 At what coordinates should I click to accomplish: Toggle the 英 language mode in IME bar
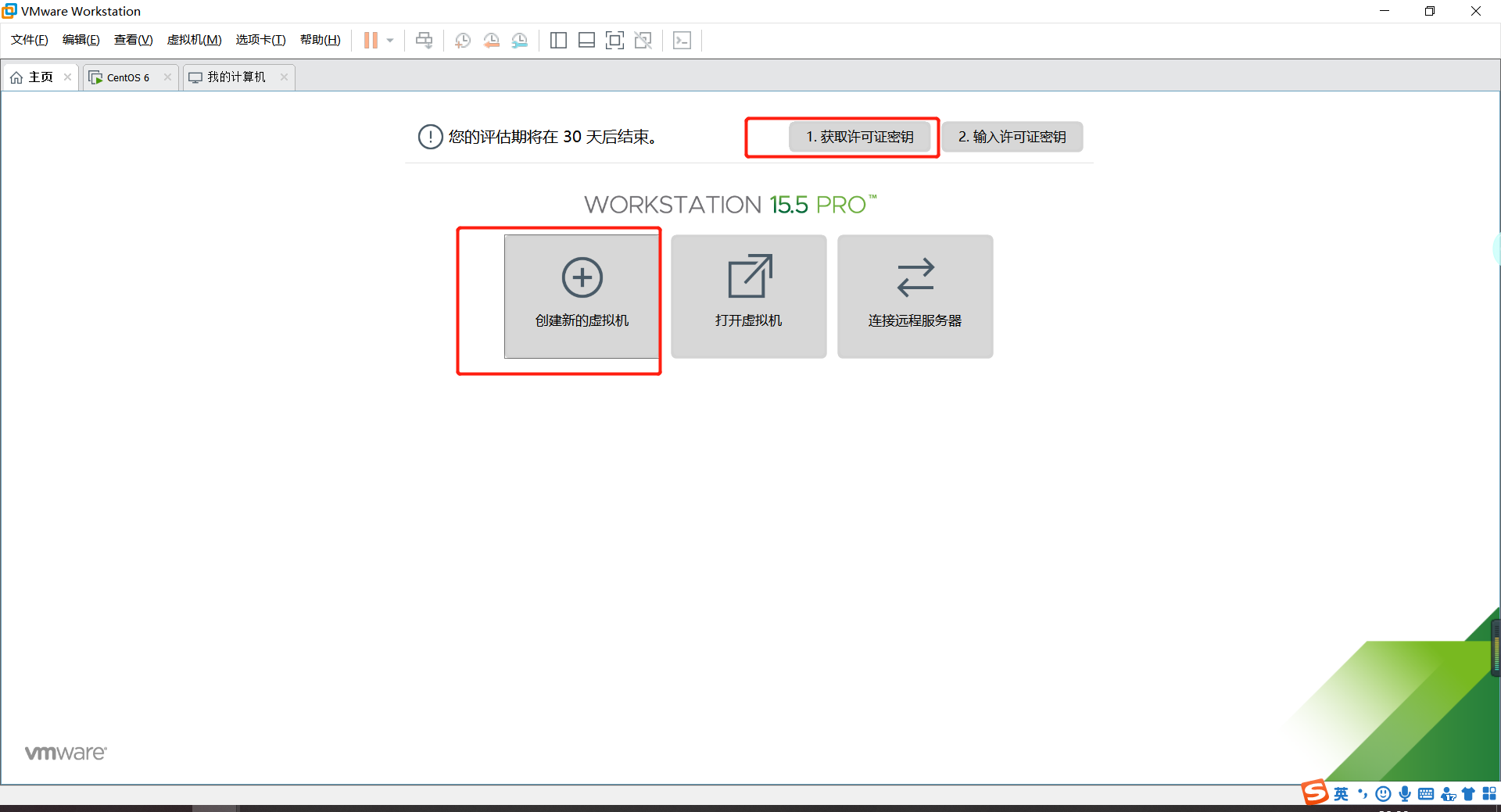1342,794
